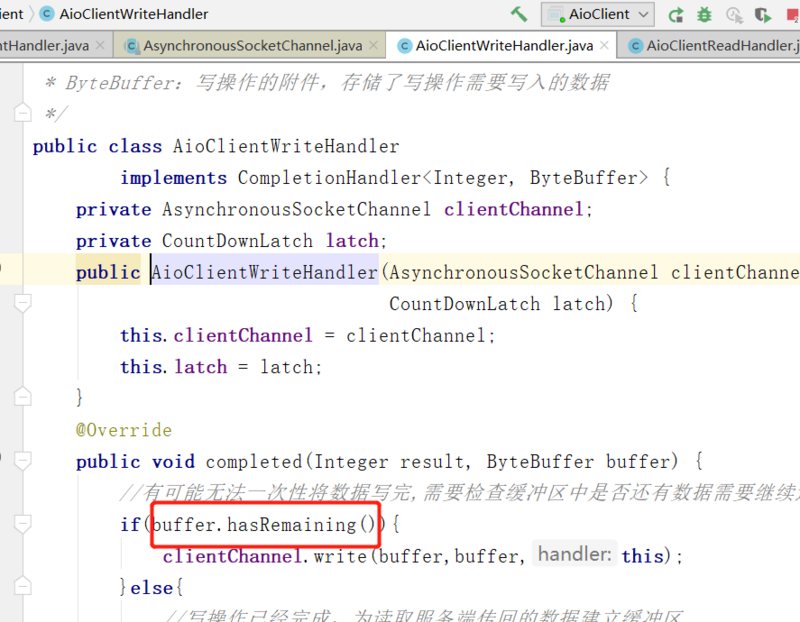Collapse the completed method fold marker
Screen dimensions: 800x622
pyautogui.click(x=22, y=461)
